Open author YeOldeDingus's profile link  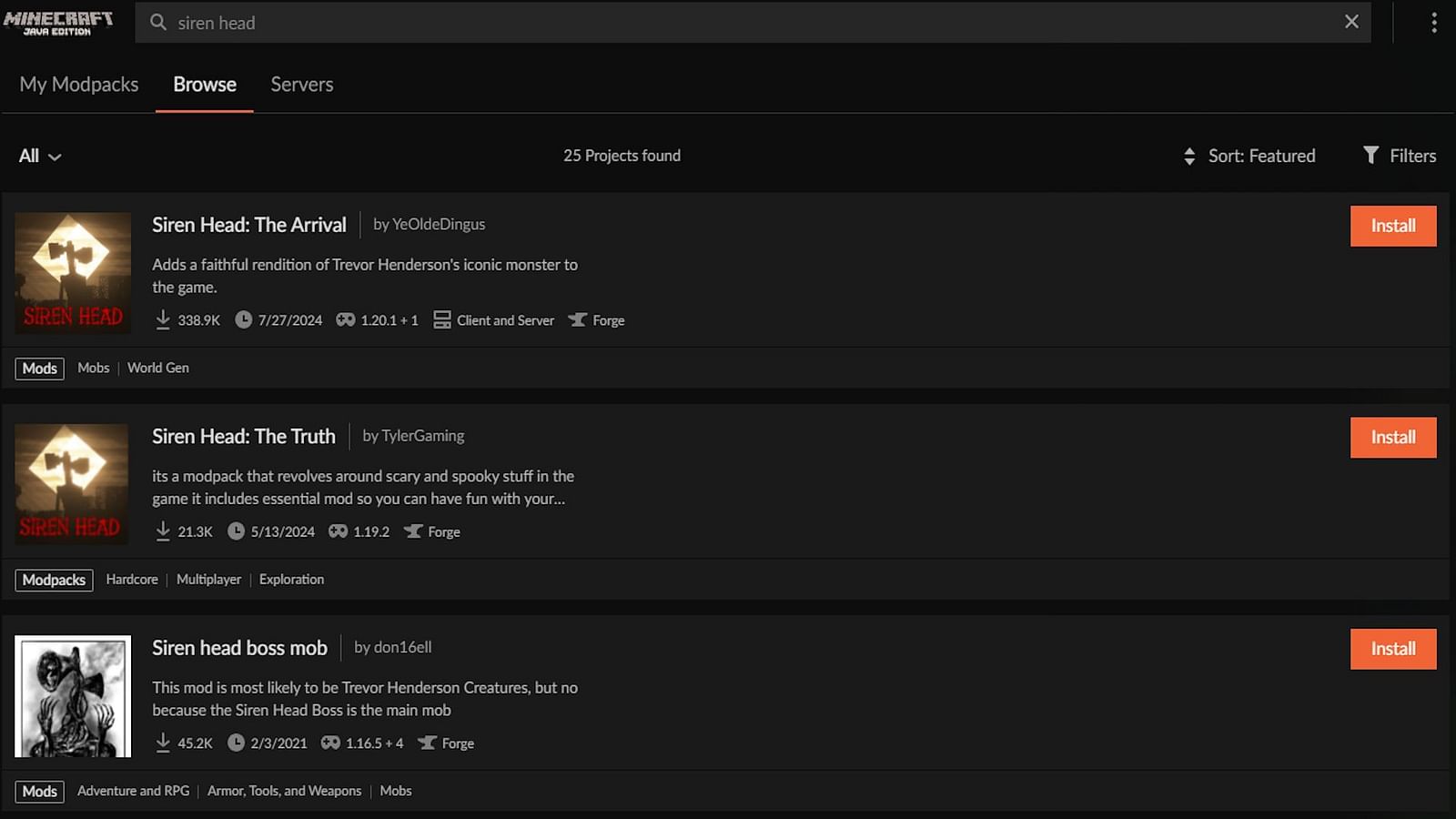point(439,224)
